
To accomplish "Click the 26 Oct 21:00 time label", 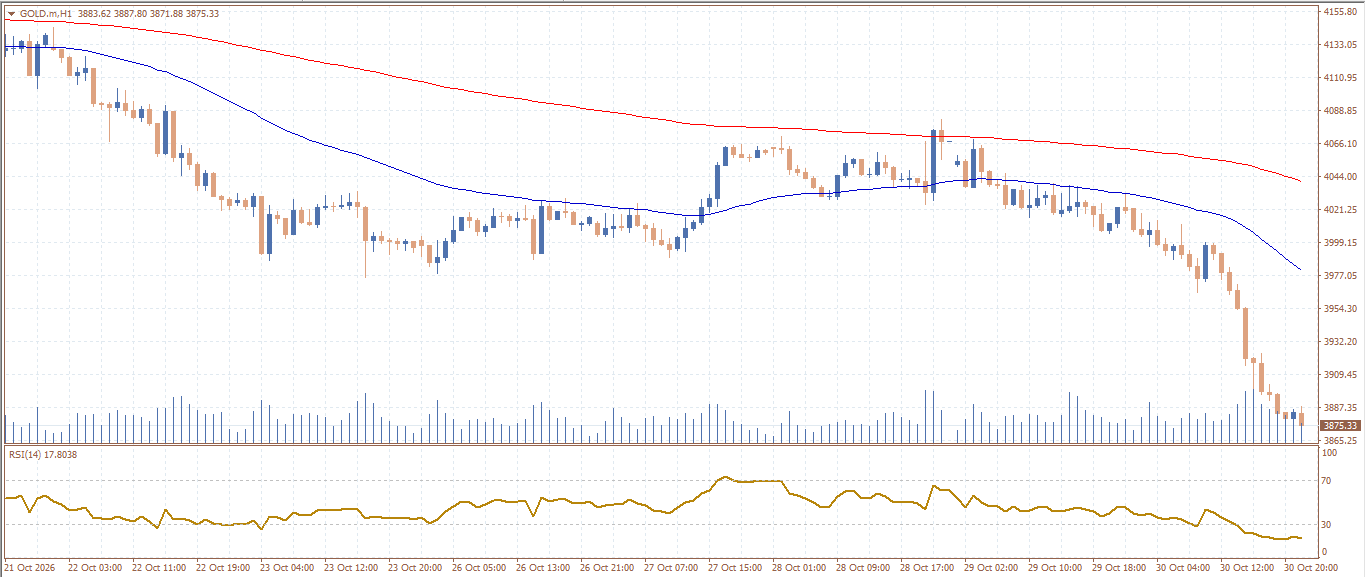I will coord(607,568).
